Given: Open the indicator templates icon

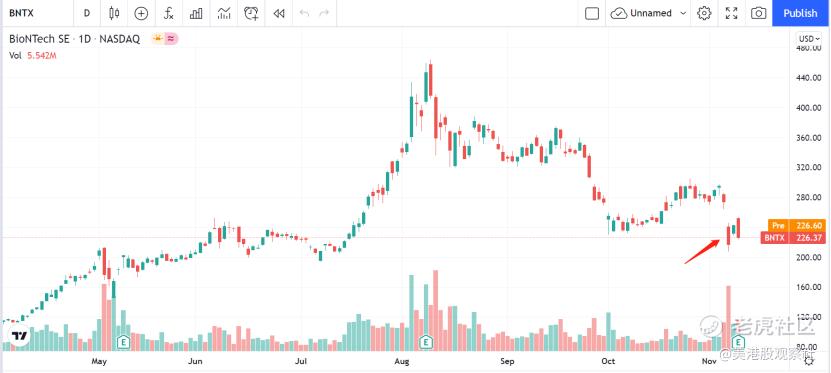Looking at the screenshot, I should [x=224, y=13].
